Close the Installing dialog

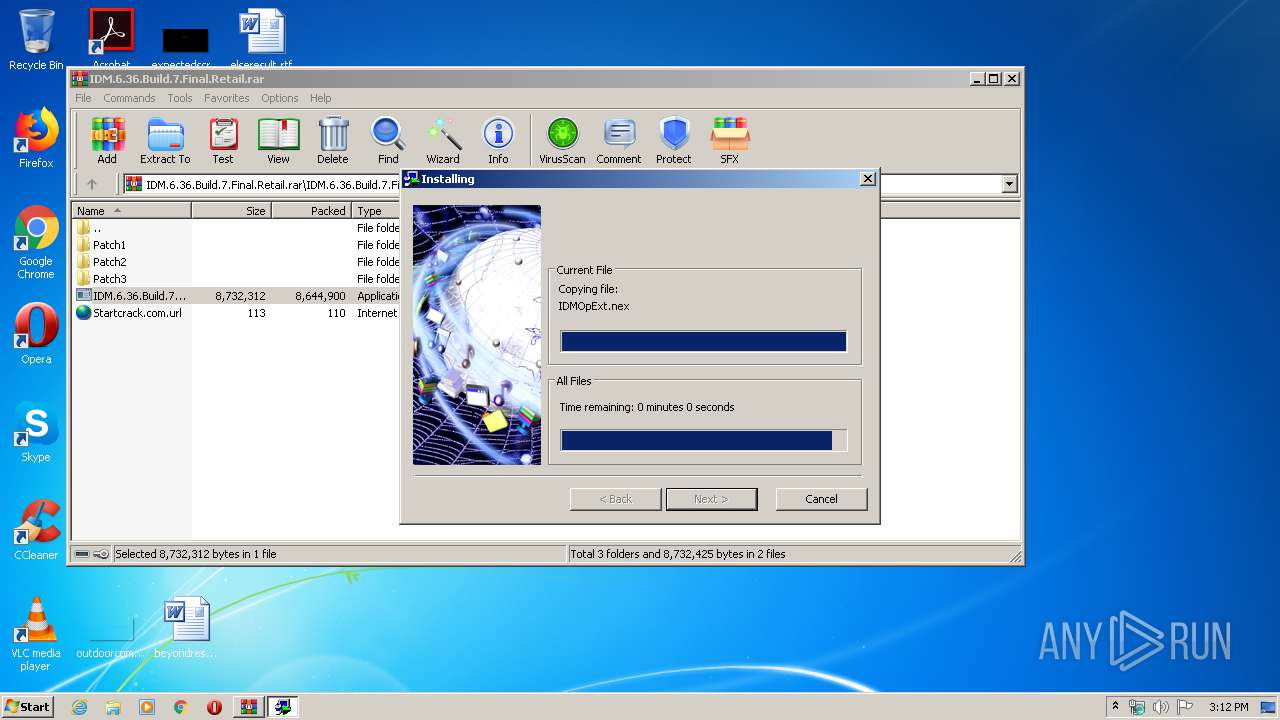pyautogui.click(x=868, y=179)
